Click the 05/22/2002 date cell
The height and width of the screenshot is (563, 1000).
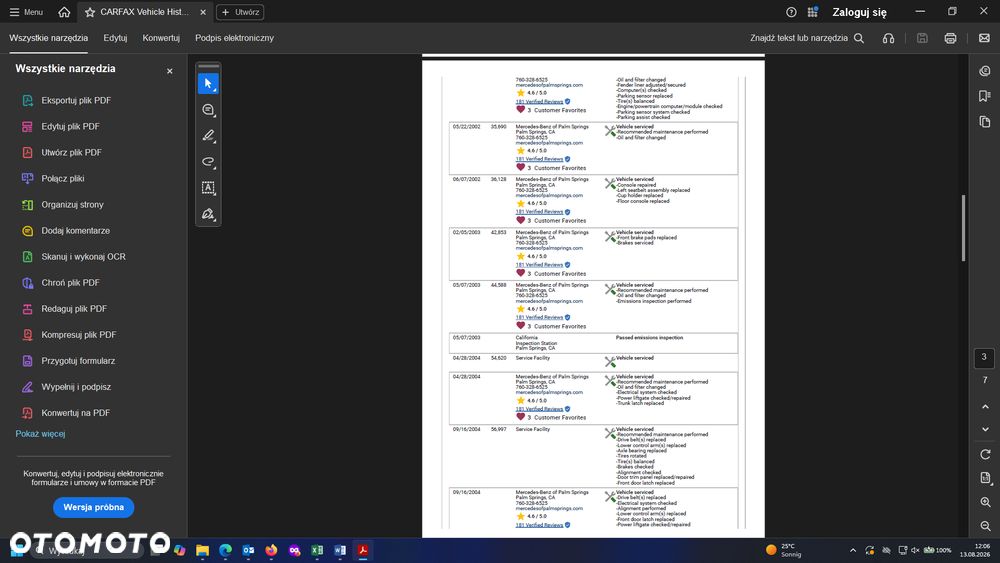point(466,127)
